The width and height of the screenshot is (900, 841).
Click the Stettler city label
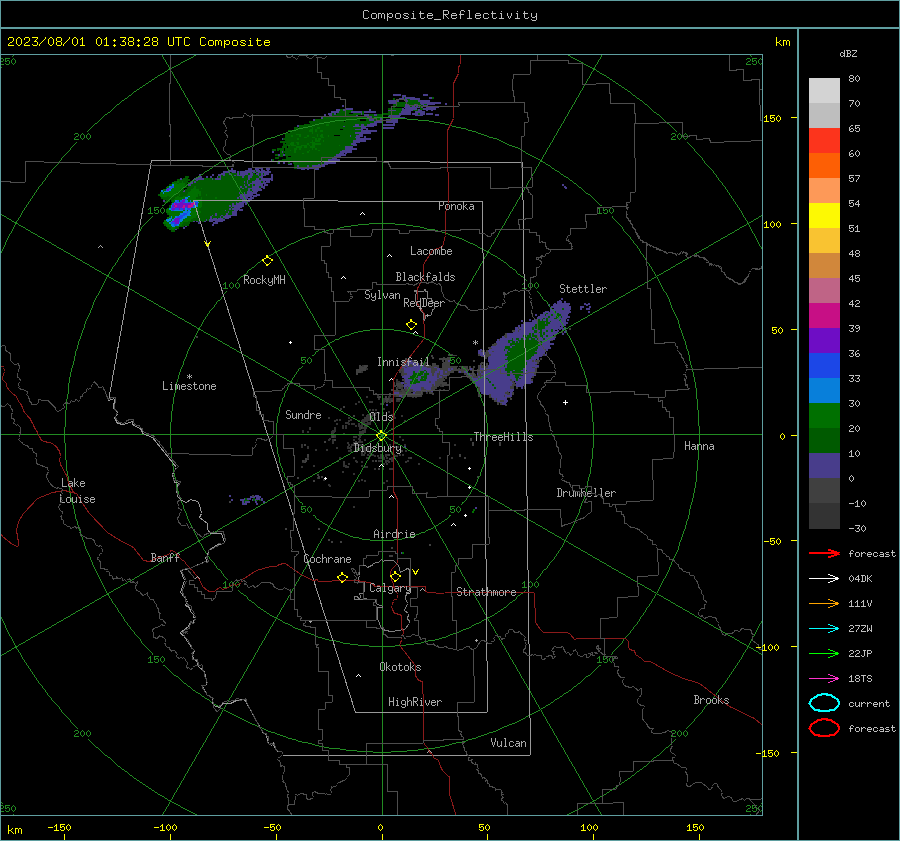[583, 289]
